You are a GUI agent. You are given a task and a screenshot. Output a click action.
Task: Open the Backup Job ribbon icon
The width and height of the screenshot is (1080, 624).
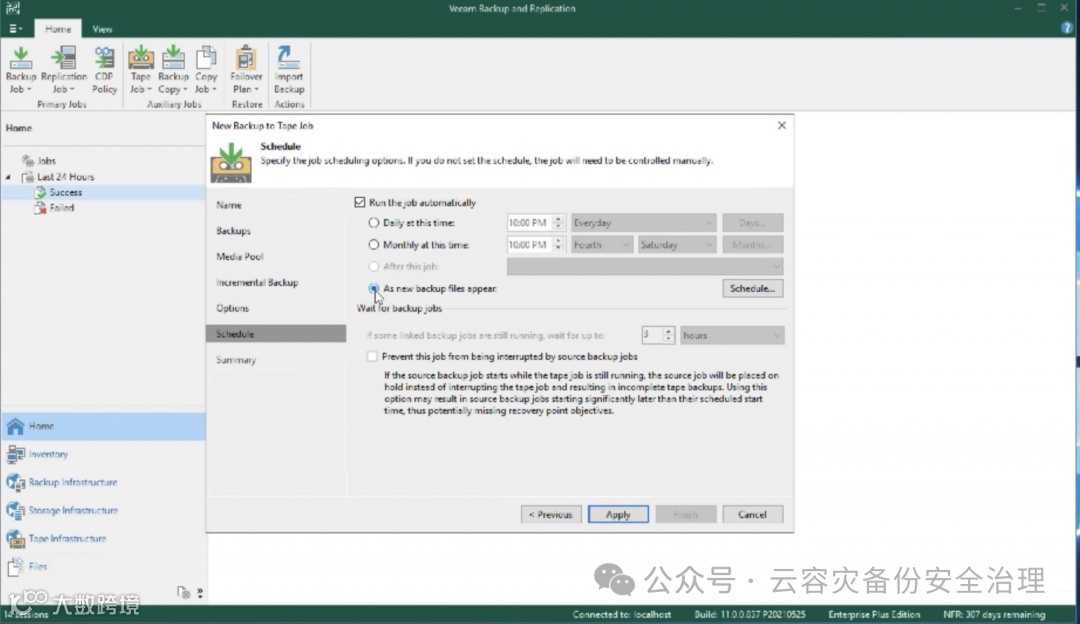pos(21,70)
